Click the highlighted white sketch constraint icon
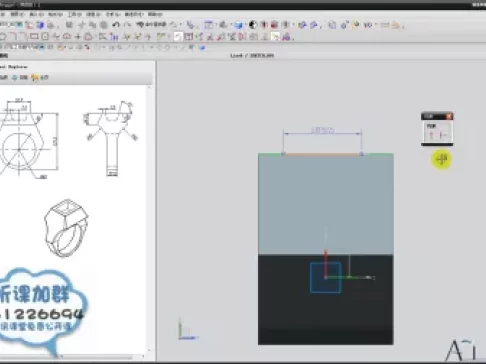Image resolution: width=486 pixels, height=364 pixels. click(178, 37)
